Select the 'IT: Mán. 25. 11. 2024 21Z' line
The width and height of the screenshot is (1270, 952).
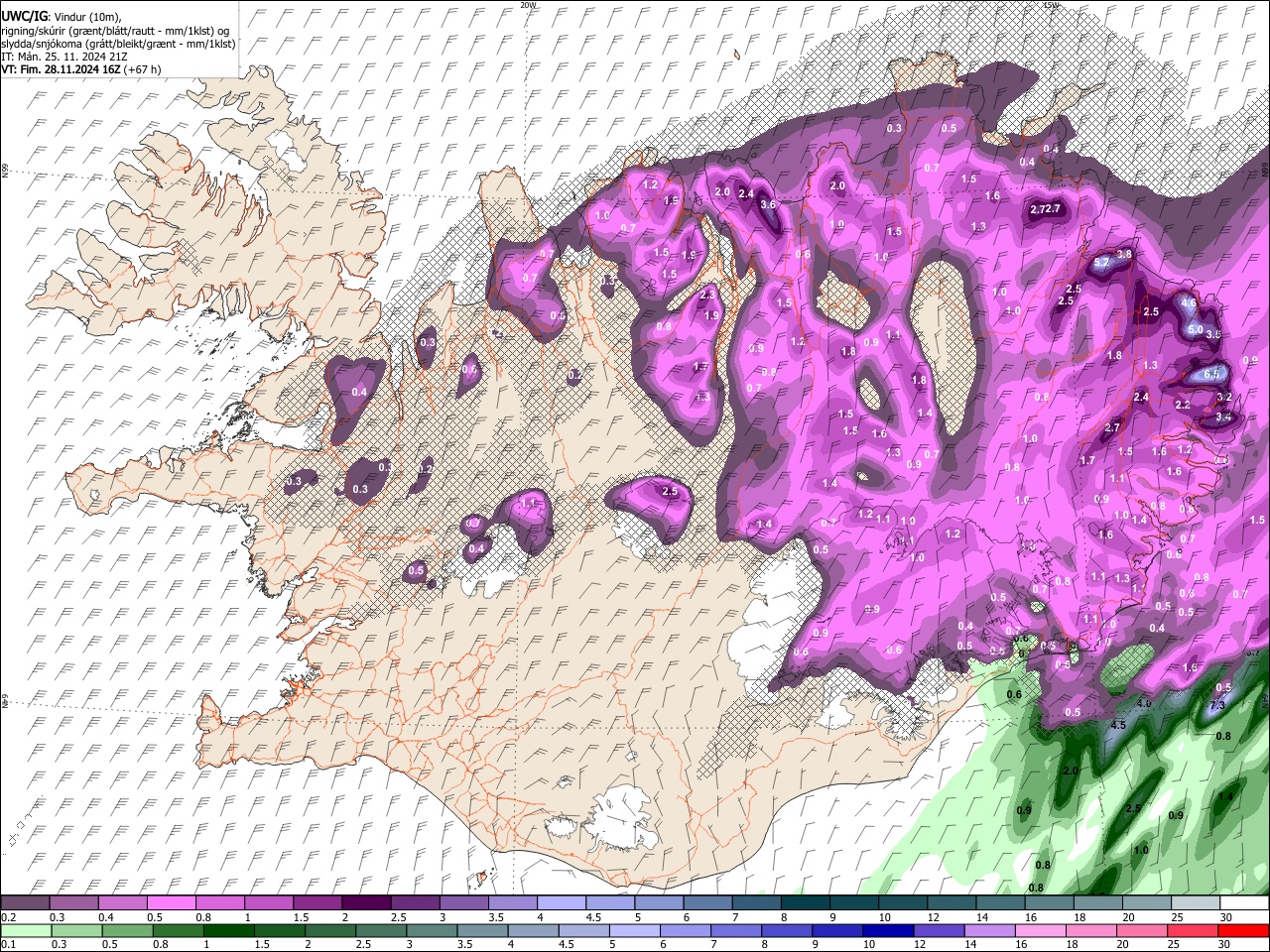[65, 57]
